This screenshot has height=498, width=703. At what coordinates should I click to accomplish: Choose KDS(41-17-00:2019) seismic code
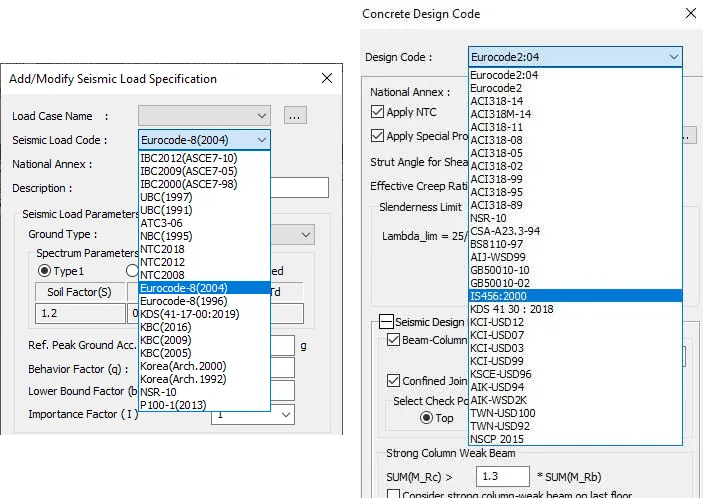204,314
